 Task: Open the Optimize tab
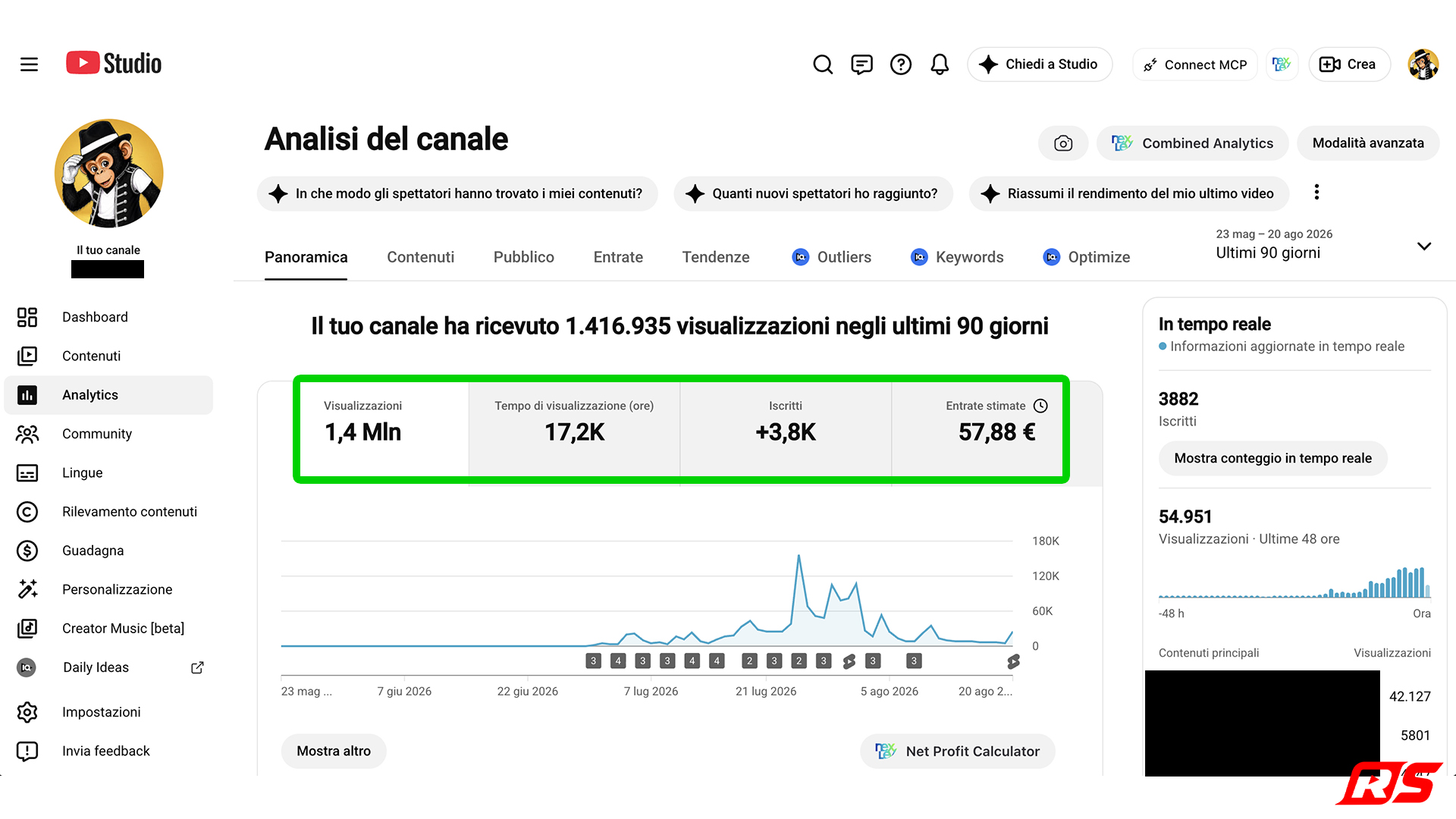click(x=1087, y=257)
